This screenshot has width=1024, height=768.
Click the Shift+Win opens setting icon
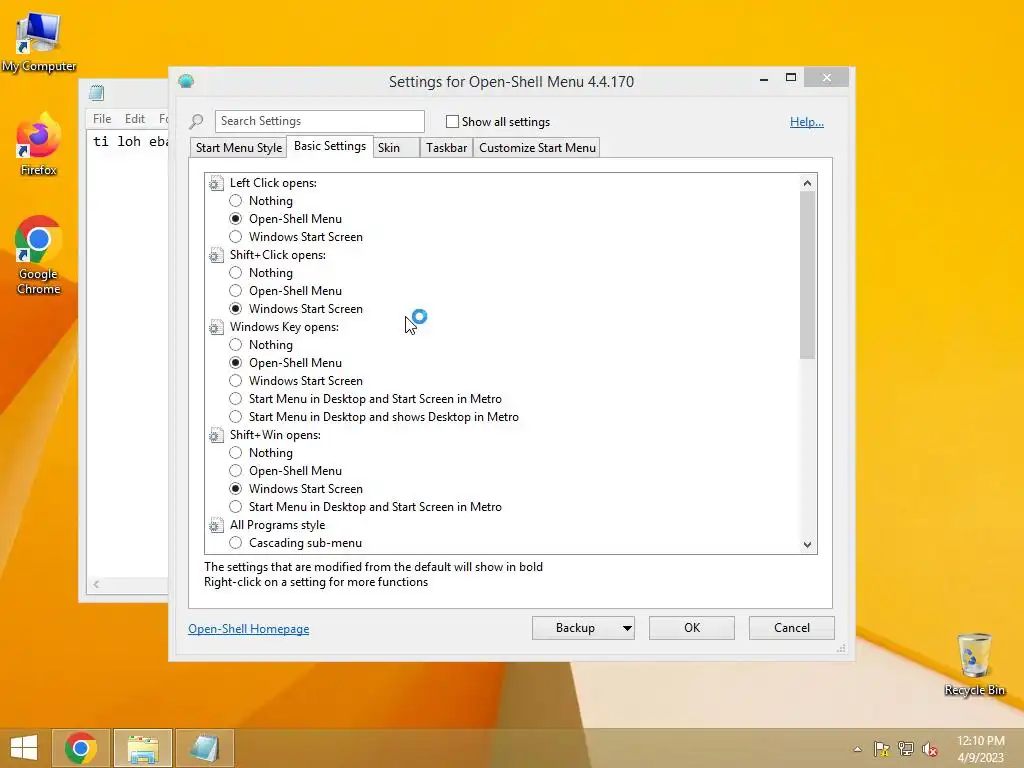tap(216, 436)
